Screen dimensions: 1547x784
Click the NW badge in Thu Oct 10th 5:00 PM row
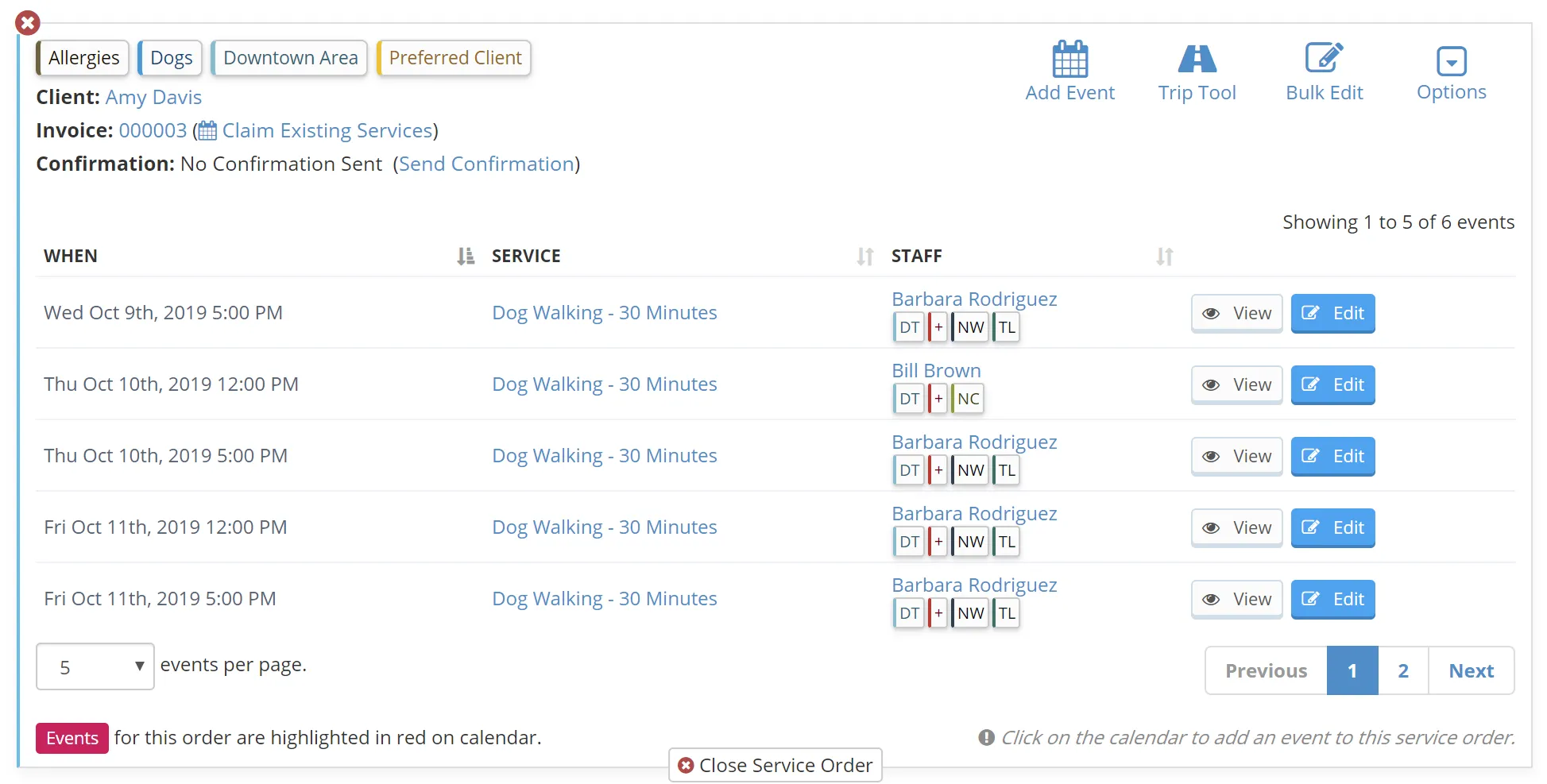(x=970, y=470)
